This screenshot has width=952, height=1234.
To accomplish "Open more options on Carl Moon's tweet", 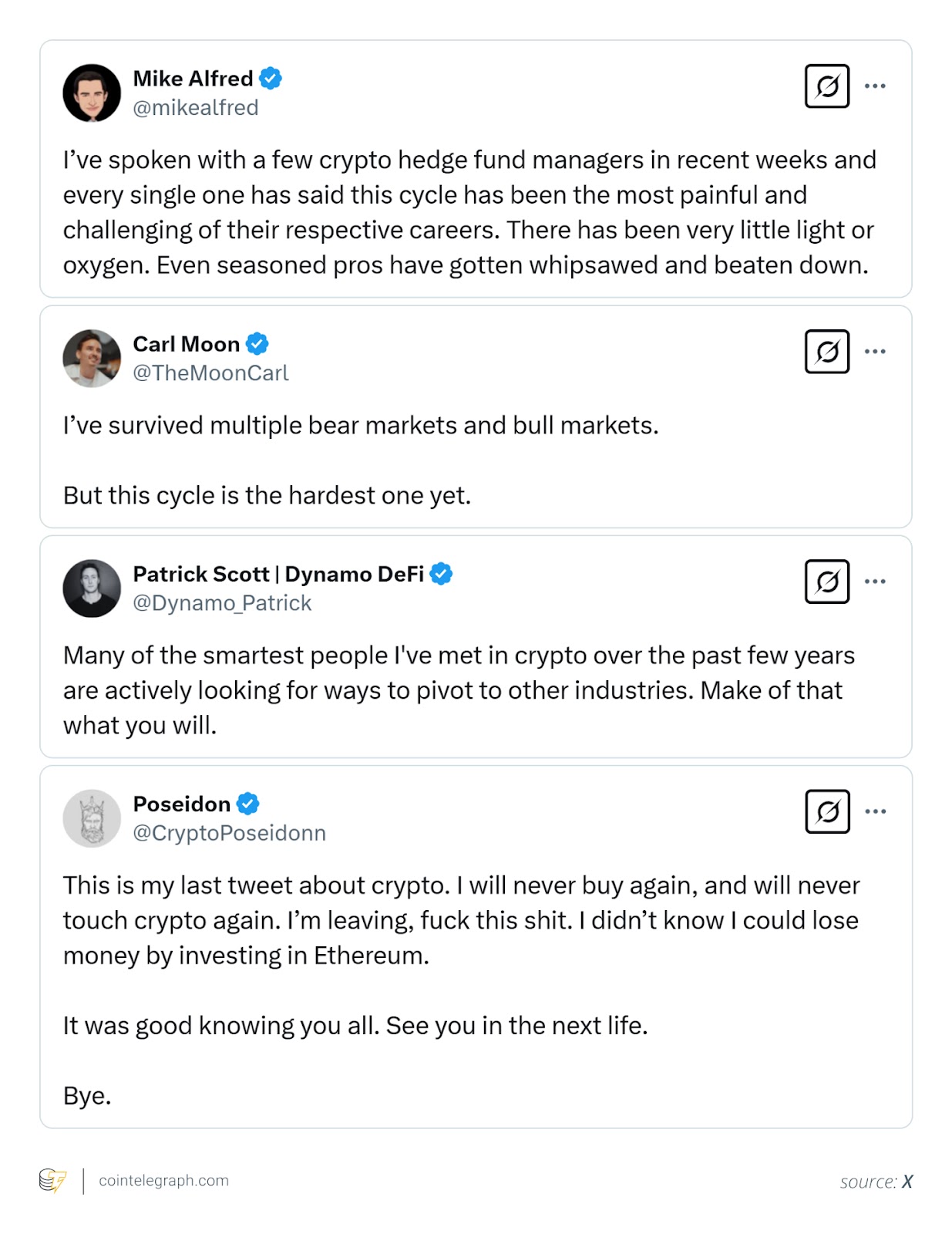I will (875, 352).
